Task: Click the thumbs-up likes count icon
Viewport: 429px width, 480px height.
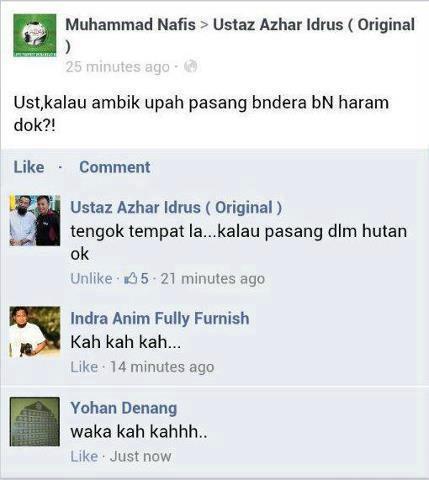Action: (x=130, y=278)
